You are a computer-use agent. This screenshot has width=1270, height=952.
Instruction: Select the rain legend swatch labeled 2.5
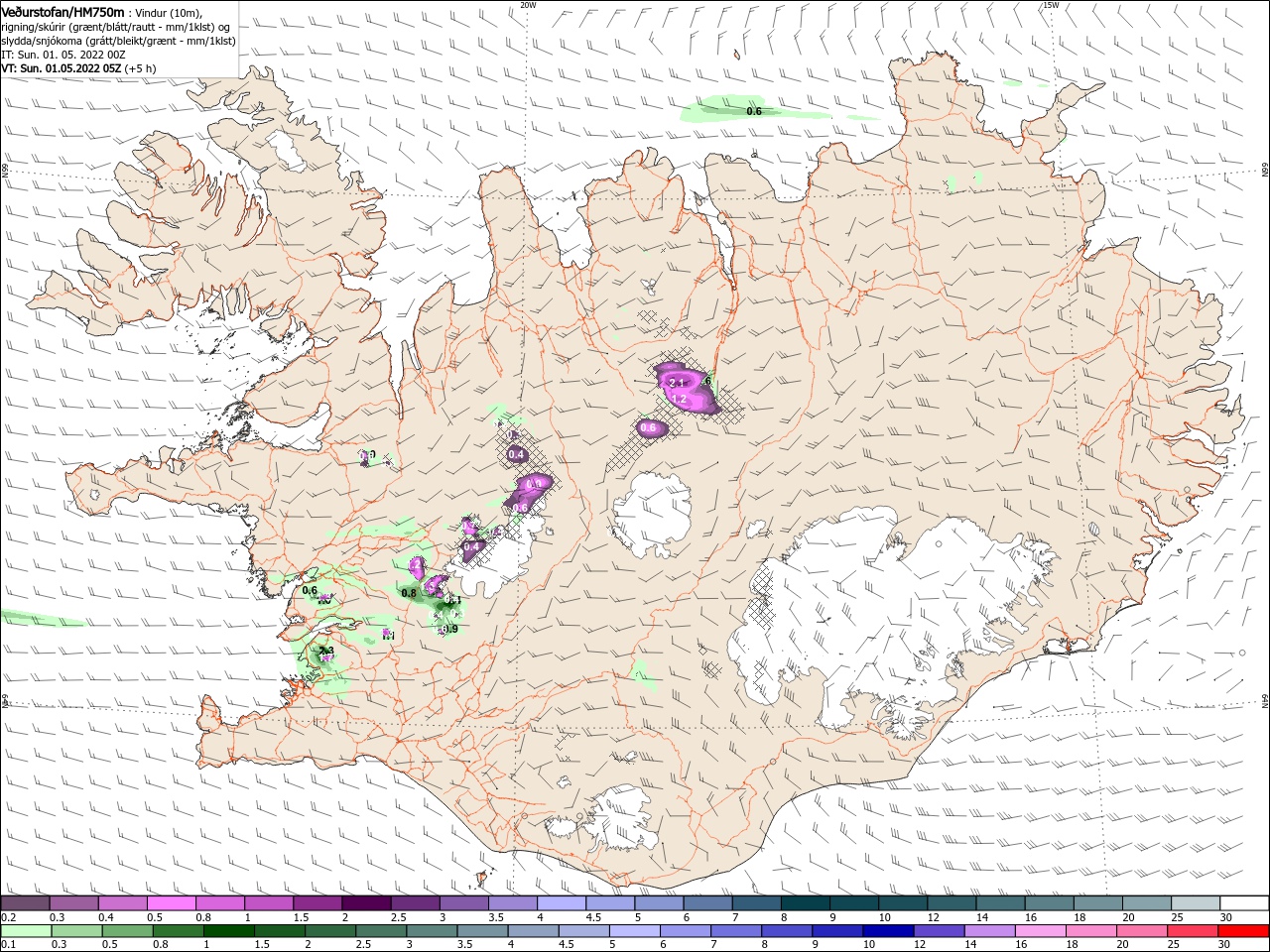[x=380, y=931]
